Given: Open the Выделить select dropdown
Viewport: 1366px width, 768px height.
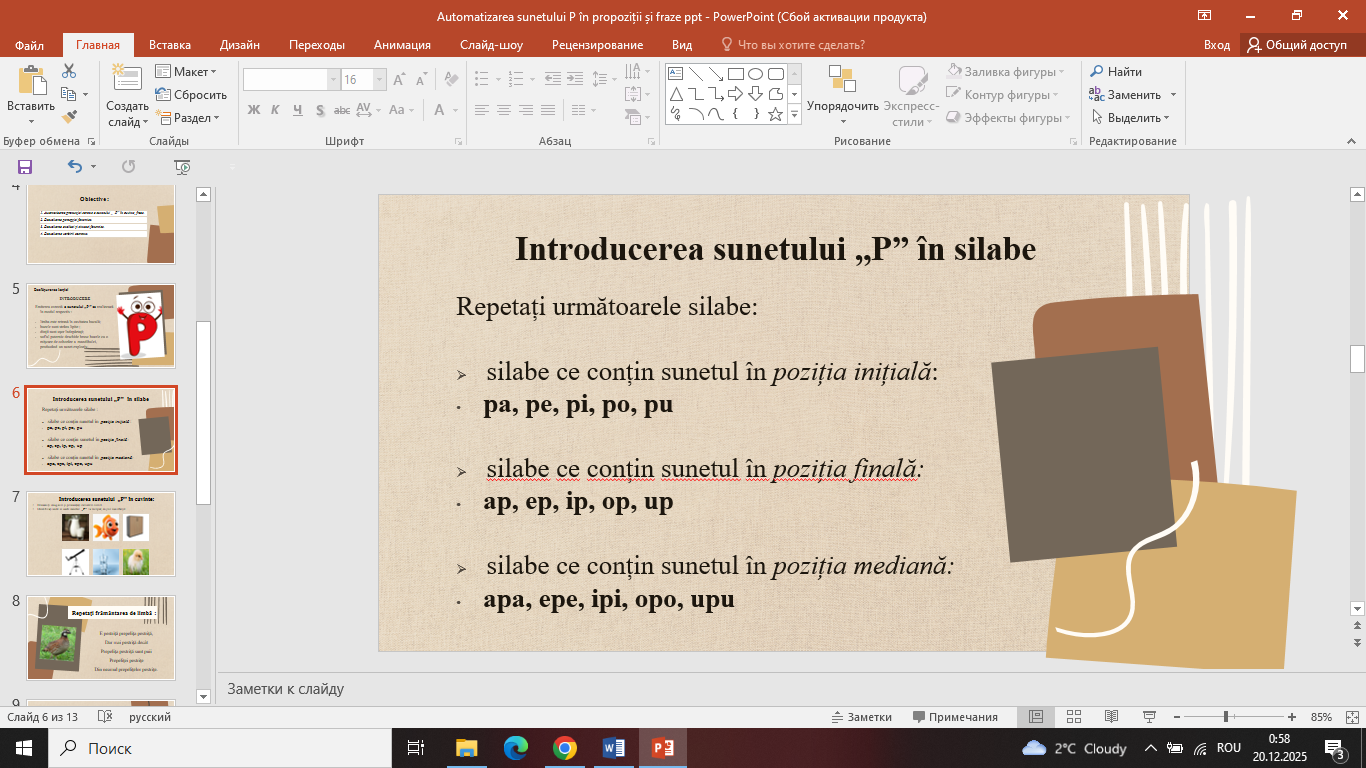Looking at the screenshot, I should coord(1131,118).
